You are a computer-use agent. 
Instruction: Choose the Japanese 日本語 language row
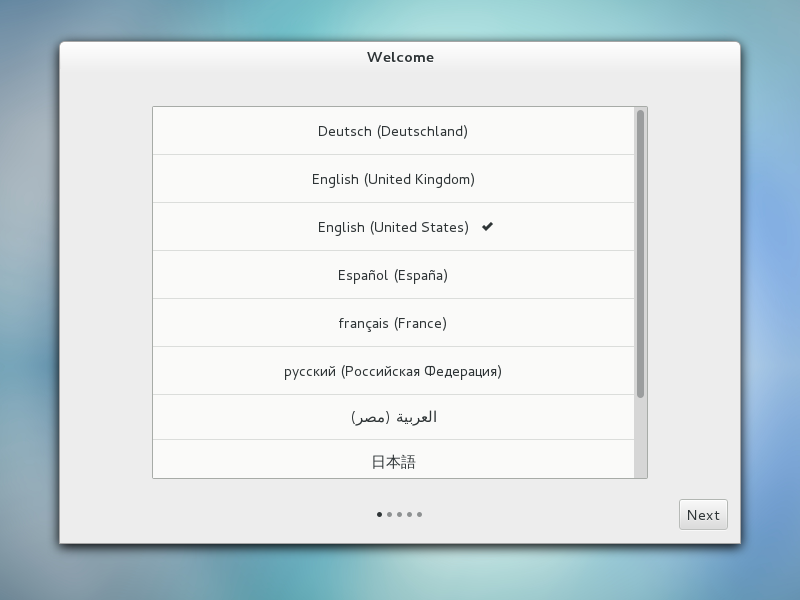[393, 459]
